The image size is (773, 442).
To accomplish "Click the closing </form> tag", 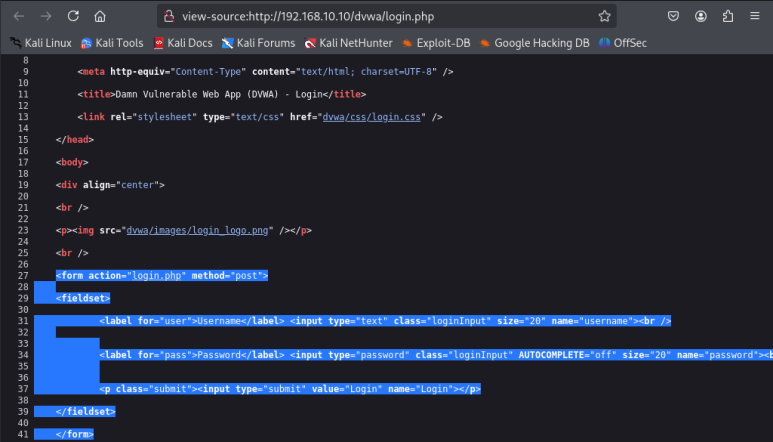I will click(75, 434).
